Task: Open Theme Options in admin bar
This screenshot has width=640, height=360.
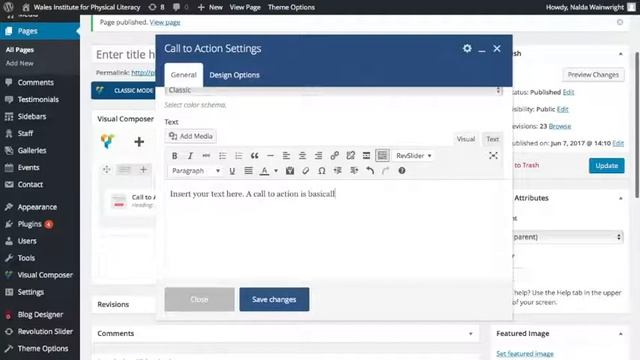Action: point(291,7)
